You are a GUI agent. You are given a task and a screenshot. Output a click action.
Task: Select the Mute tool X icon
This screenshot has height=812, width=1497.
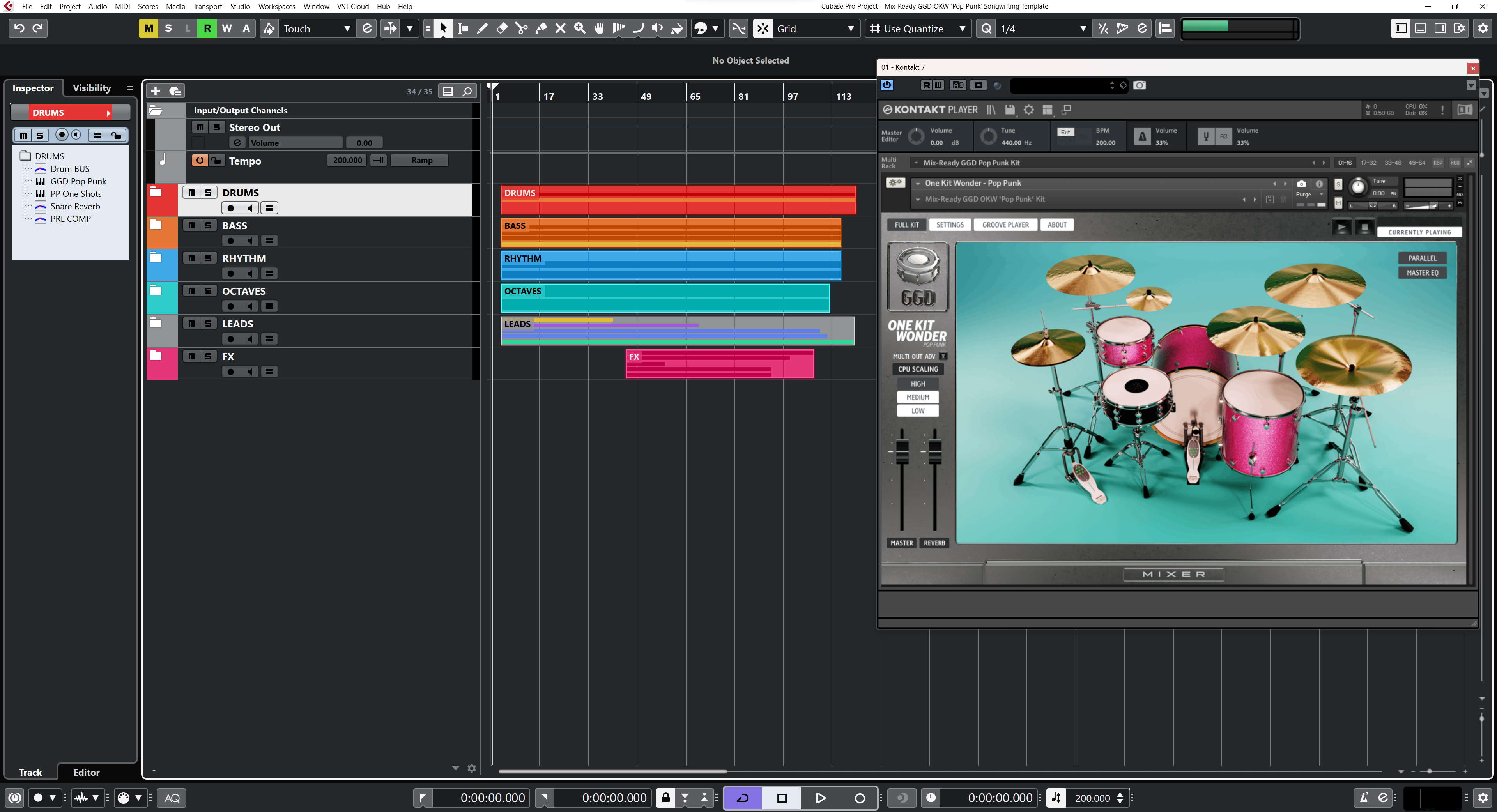pos(560,28)
